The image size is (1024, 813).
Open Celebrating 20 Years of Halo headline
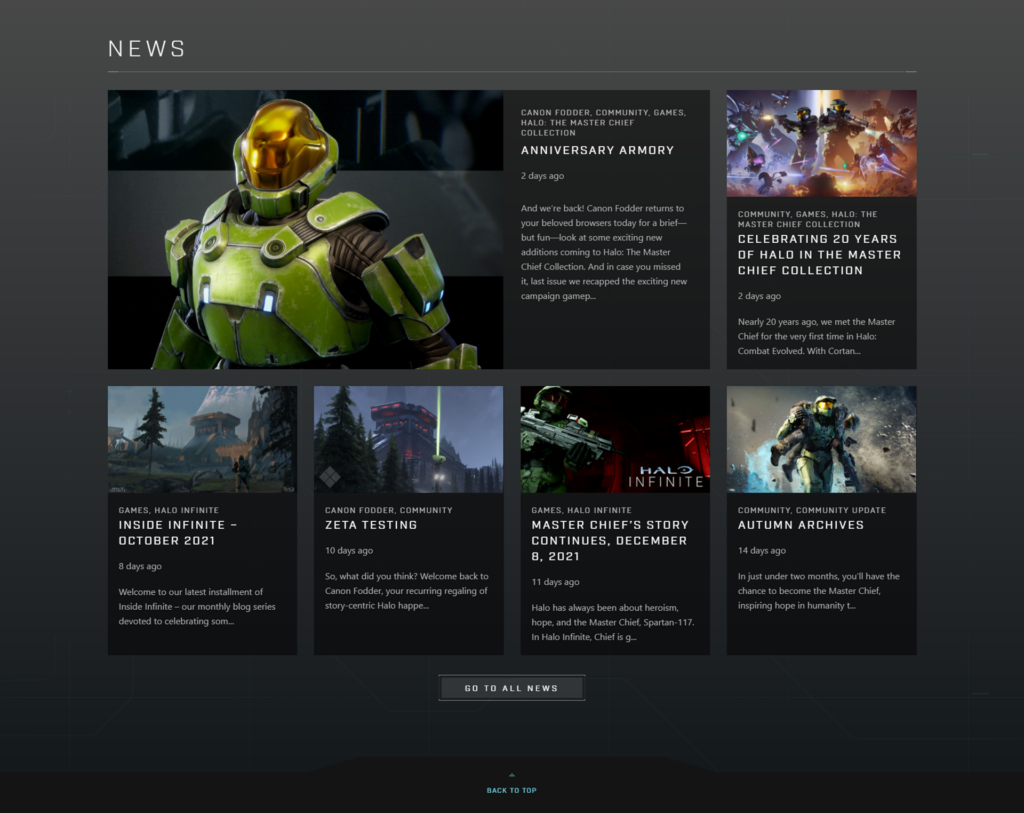click(x=819, y=255)
